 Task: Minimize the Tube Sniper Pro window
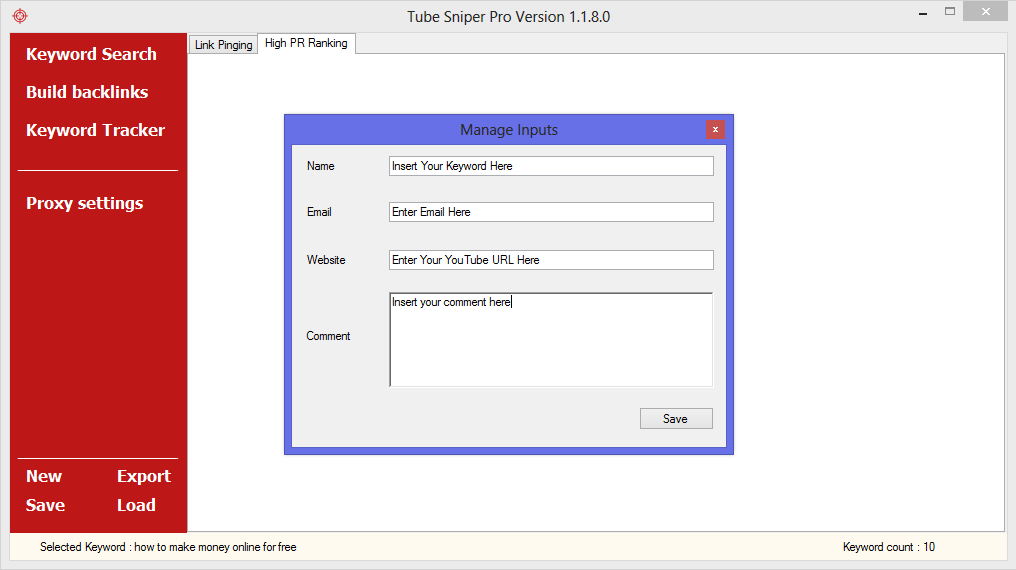[x=923, y=12]
